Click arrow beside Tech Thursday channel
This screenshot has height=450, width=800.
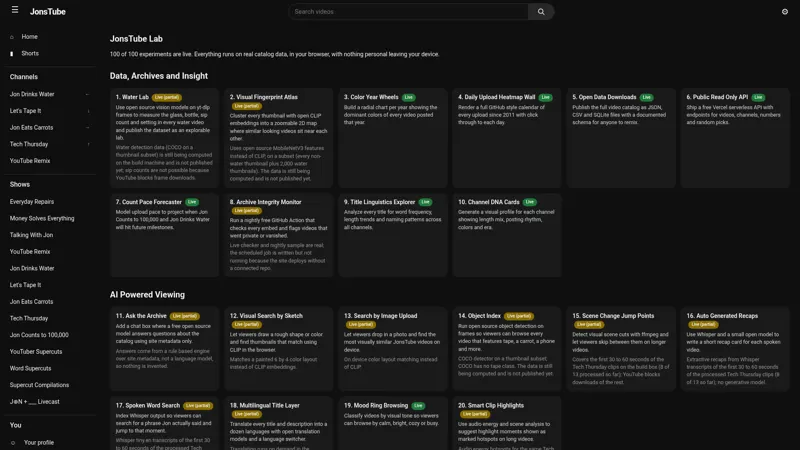(x=88, y=144)
